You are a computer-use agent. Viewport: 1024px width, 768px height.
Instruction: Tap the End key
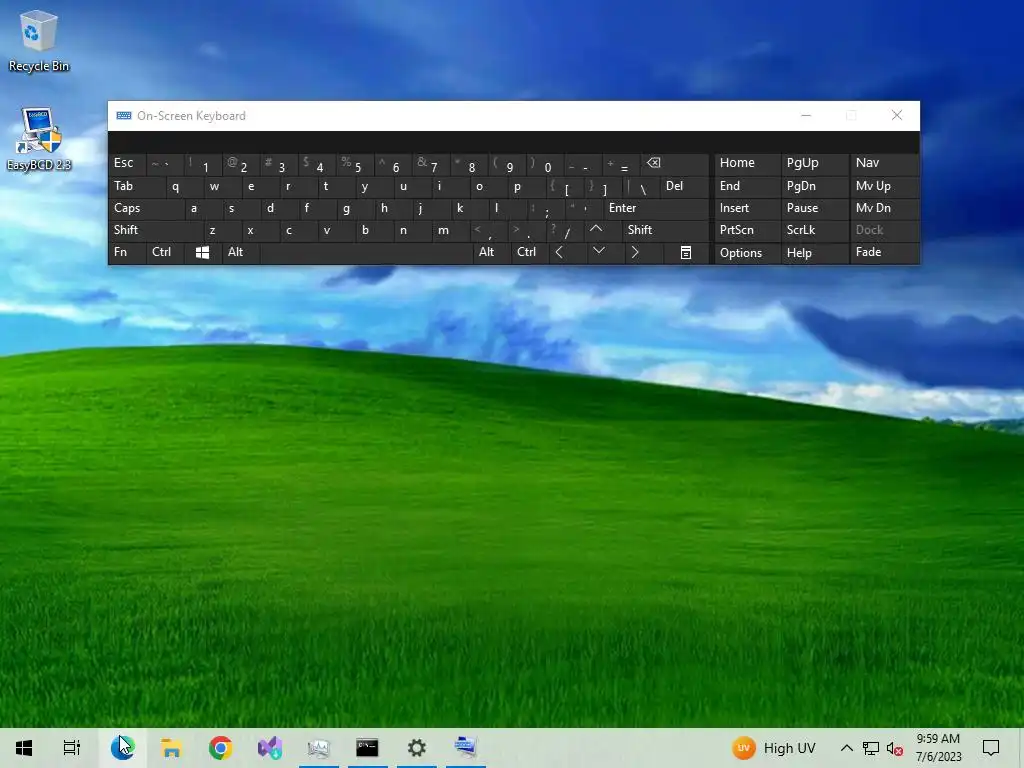click(747, 186)
